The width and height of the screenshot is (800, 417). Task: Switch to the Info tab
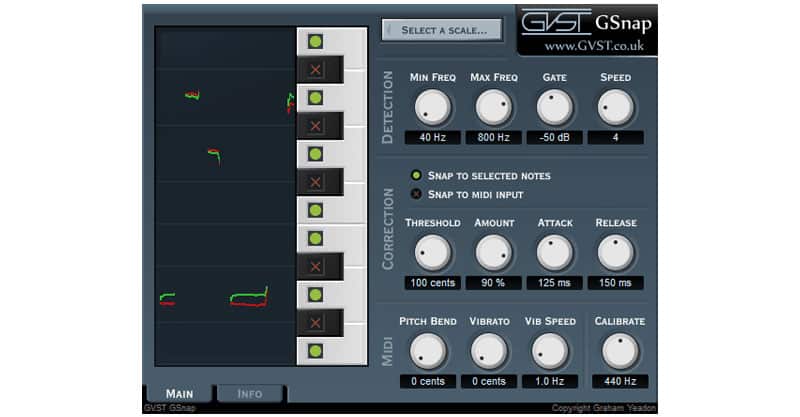[x=249, y=394]
